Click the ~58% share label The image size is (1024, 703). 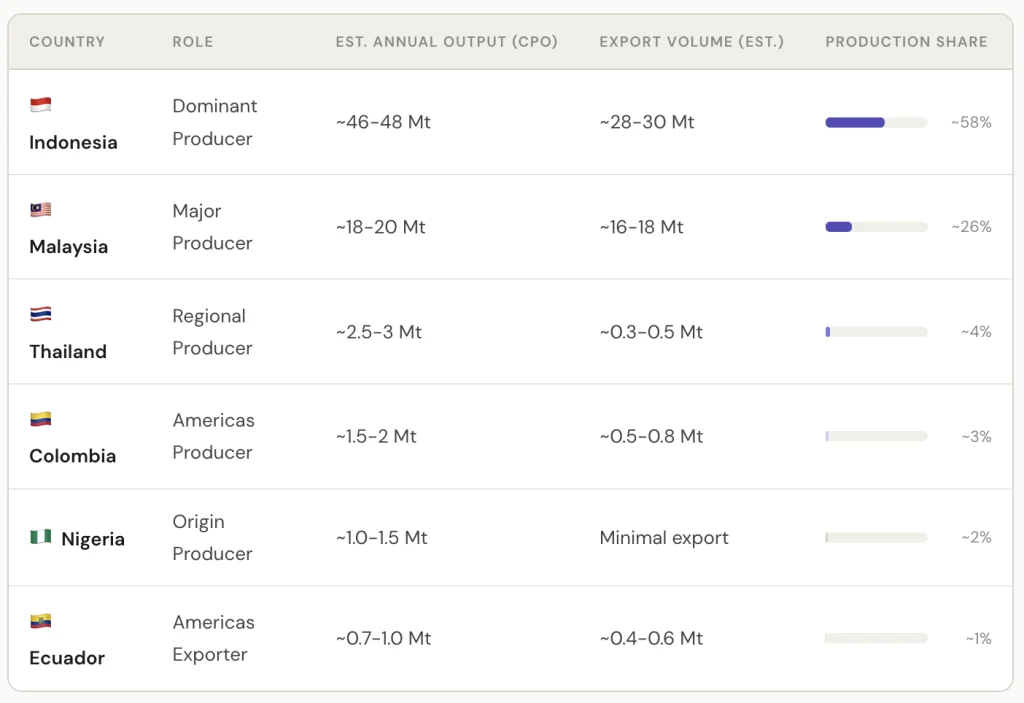click(x=971, y=122)
